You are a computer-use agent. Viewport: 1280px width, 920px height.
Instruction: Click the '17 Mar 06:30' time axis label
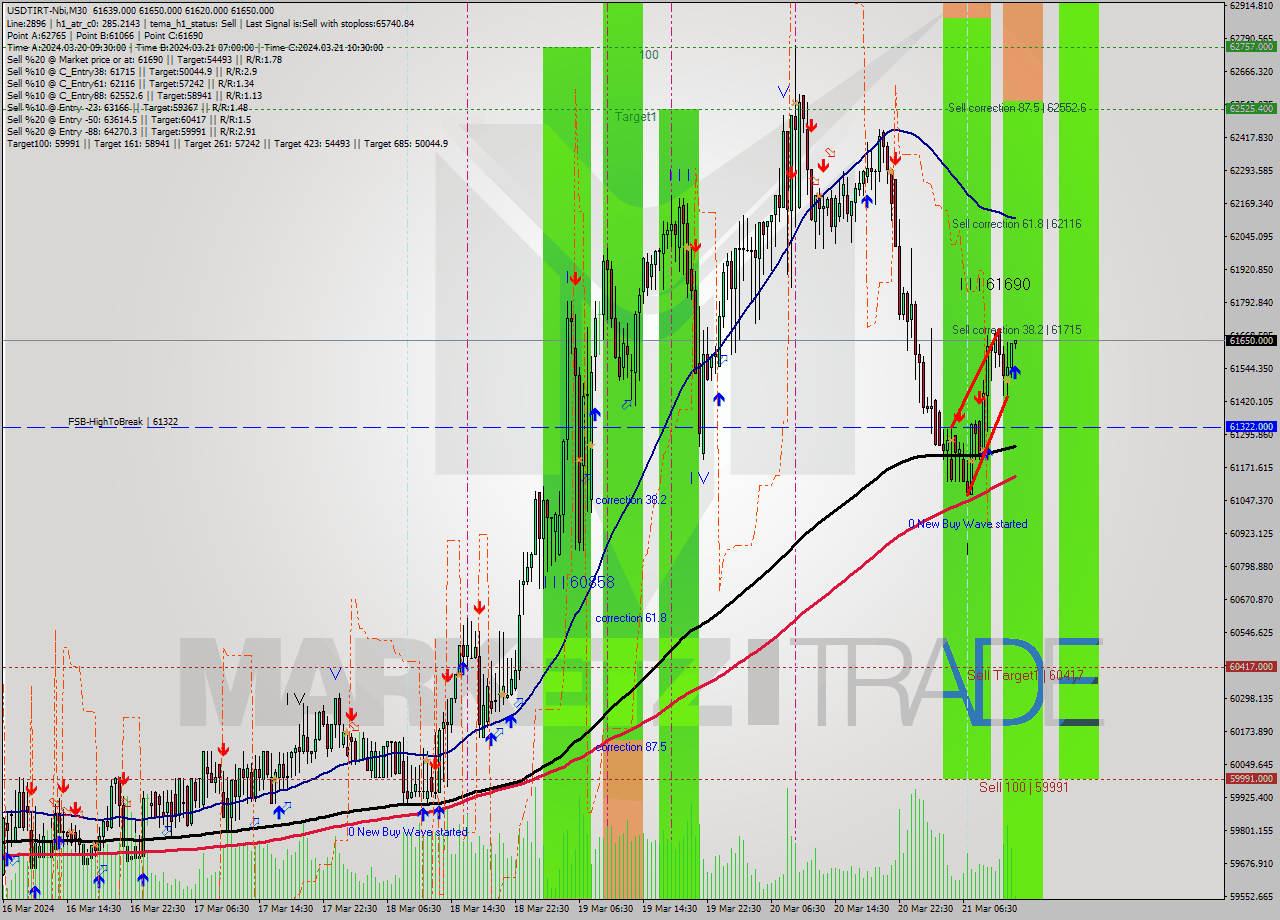223,909
